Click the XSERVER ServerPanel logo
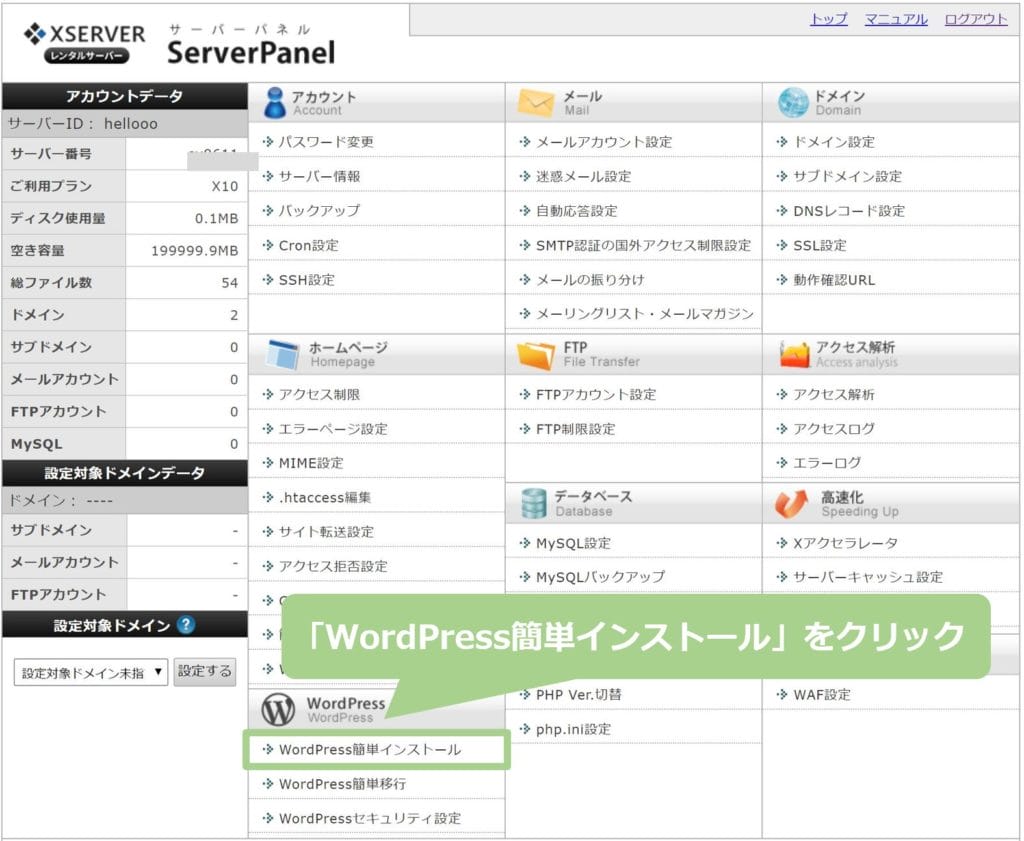This screenshot has height=841, width=1024. tap(178, 43)
